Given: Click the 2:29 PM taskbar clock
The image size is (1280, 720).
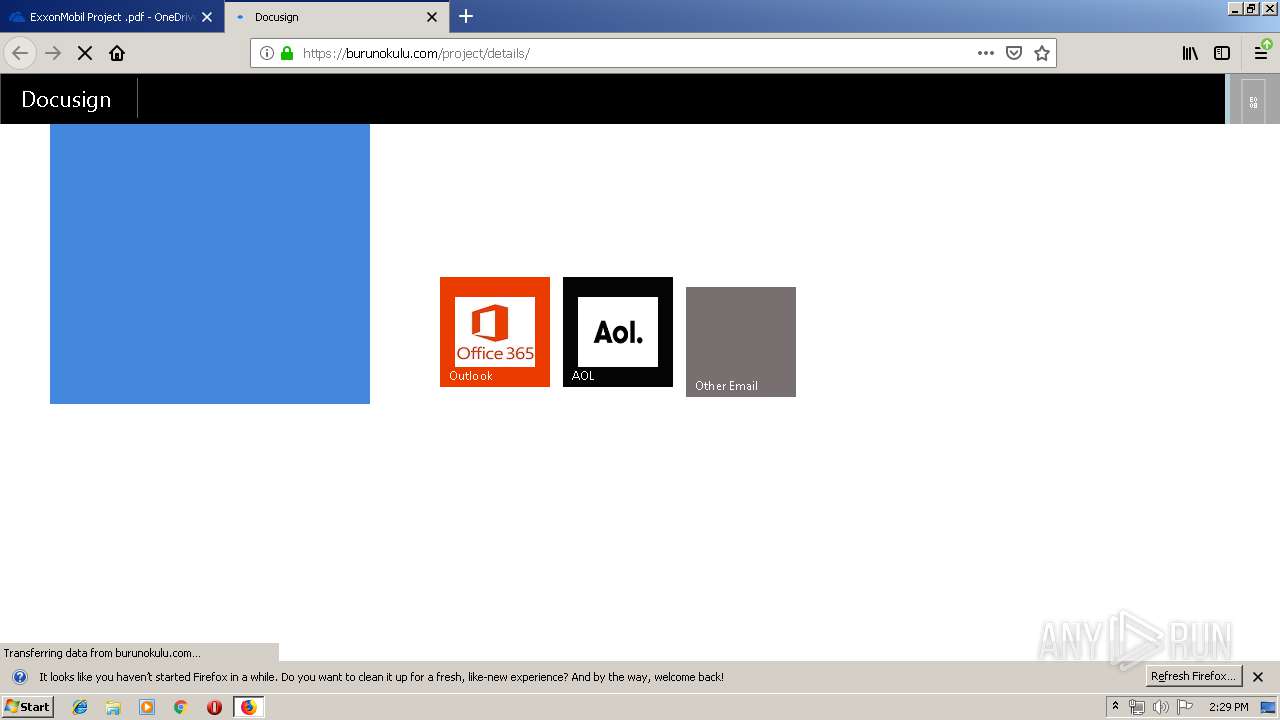Looking at the screenshot, I should [1228, 707].
